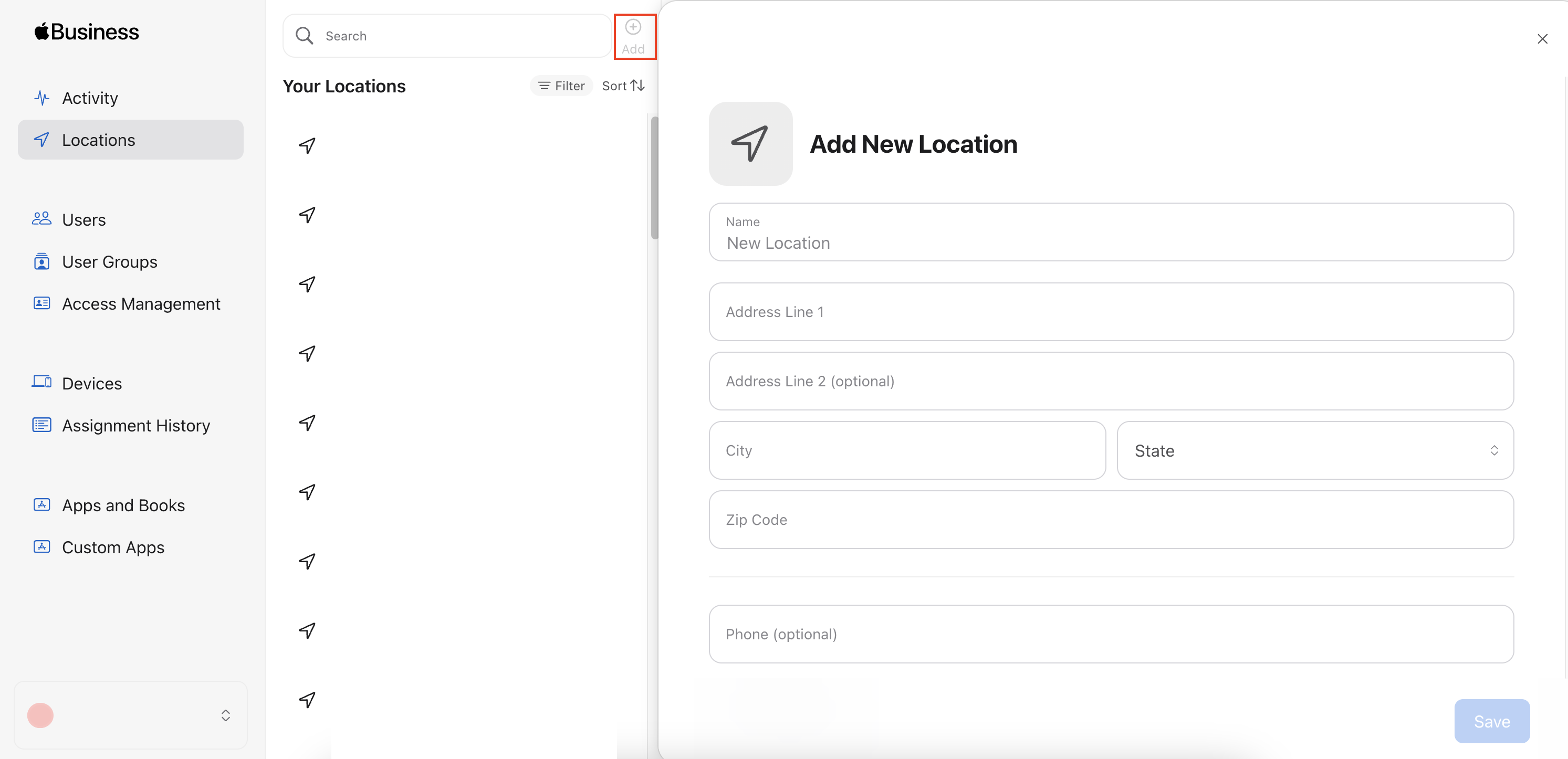Open the Devices section
Screen dimensions: 1568x759
91,384
